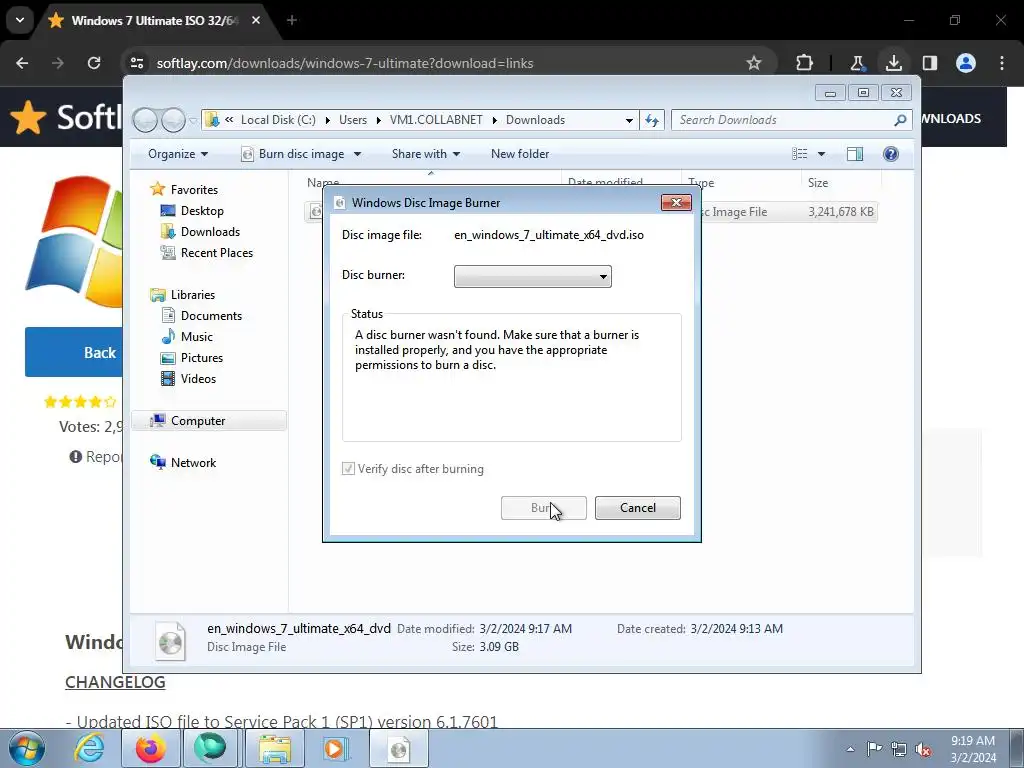Screen dimensions: 1024x768
Task: Click Explorer refresh button beside address bar
Action: pyautogui.click(x=652, y=120)
